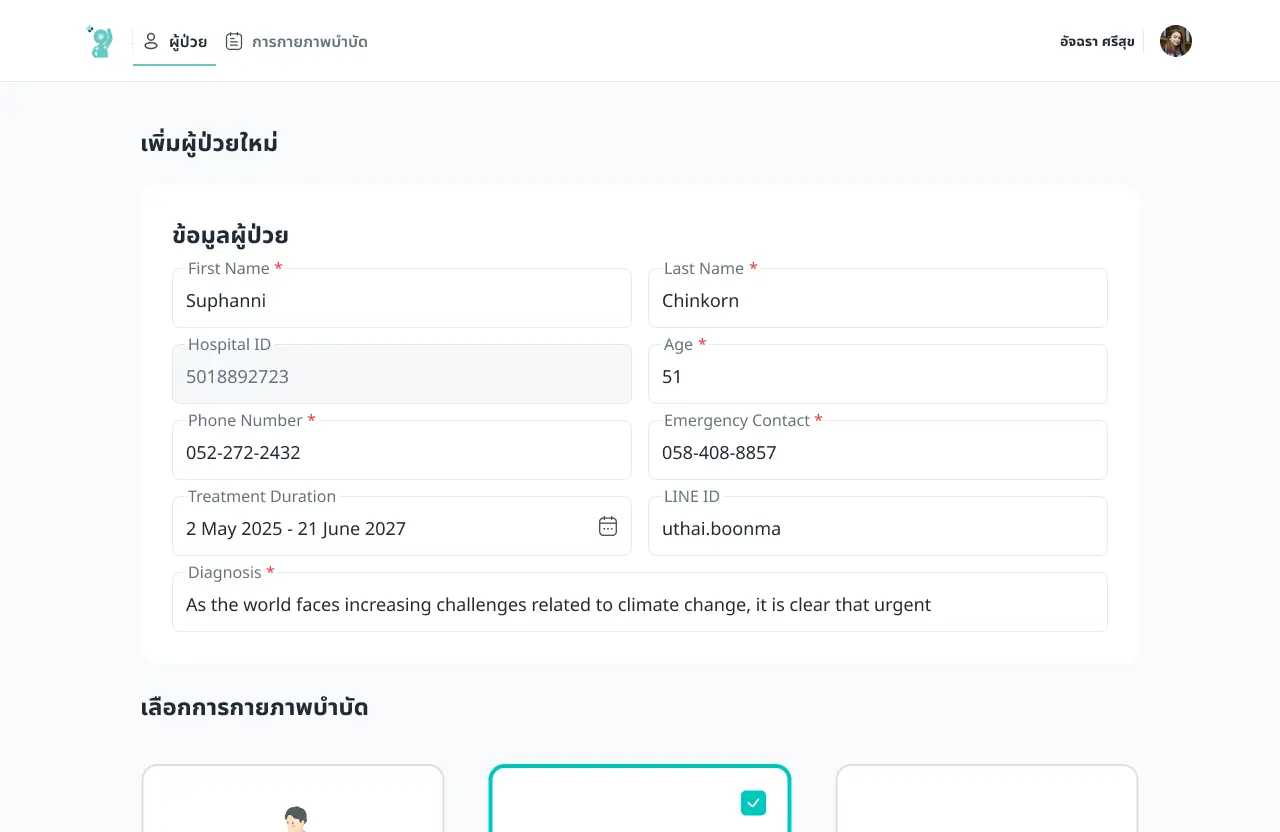Select the first physiotherapy card with figure
The width and height of the screenshot is (1280, 832).
(x=293, y=798)
